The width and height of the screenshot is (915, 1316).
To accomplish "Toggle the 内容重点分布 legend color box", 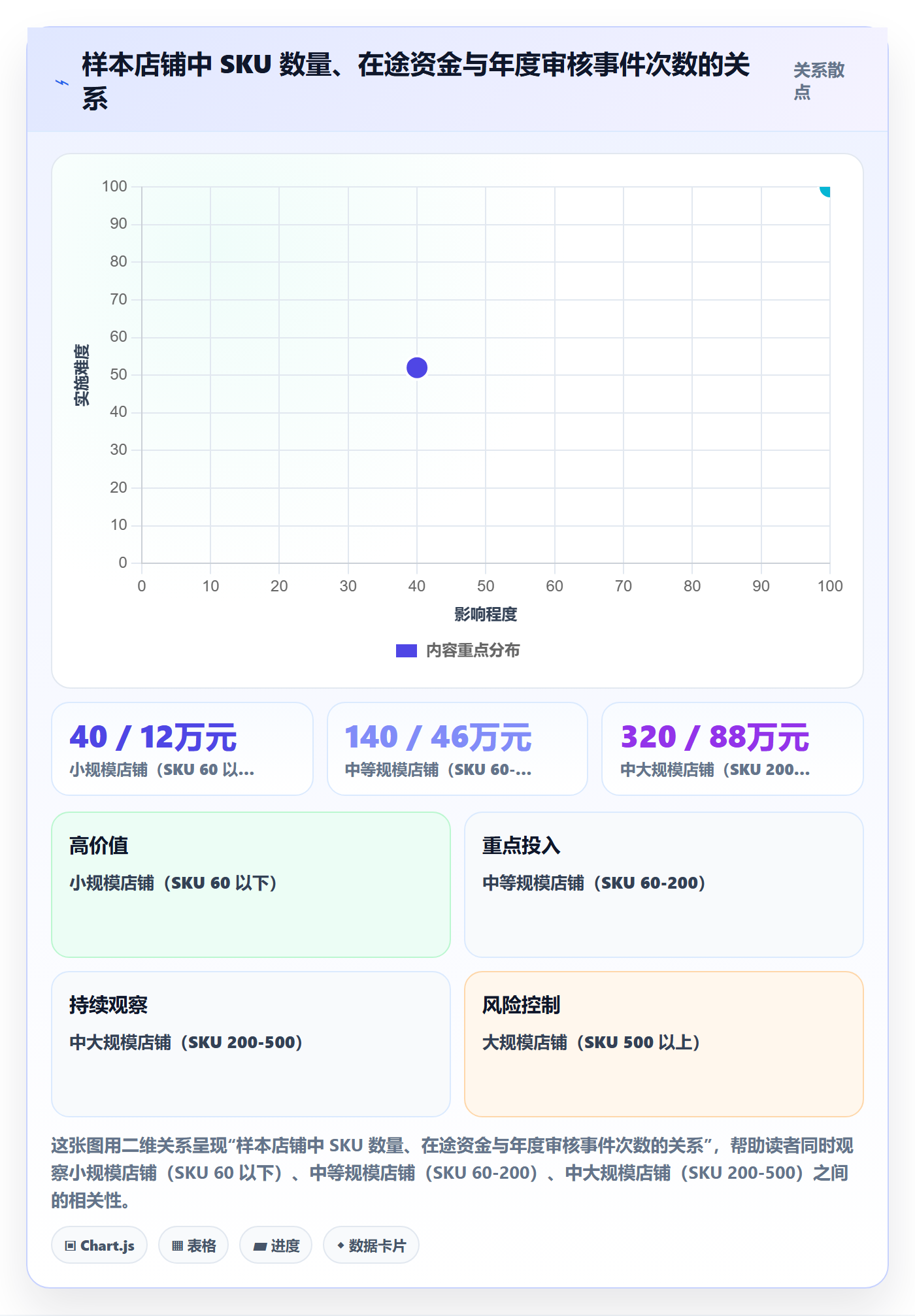I will (407, 651).
